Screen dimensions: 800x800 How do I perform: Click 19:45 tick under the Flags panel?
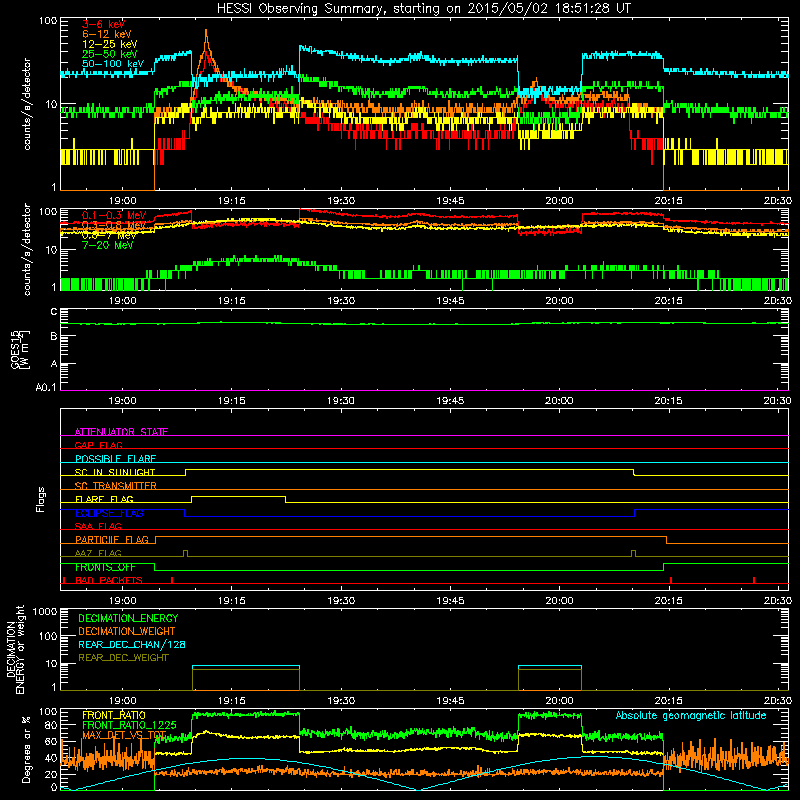point(450,601)
